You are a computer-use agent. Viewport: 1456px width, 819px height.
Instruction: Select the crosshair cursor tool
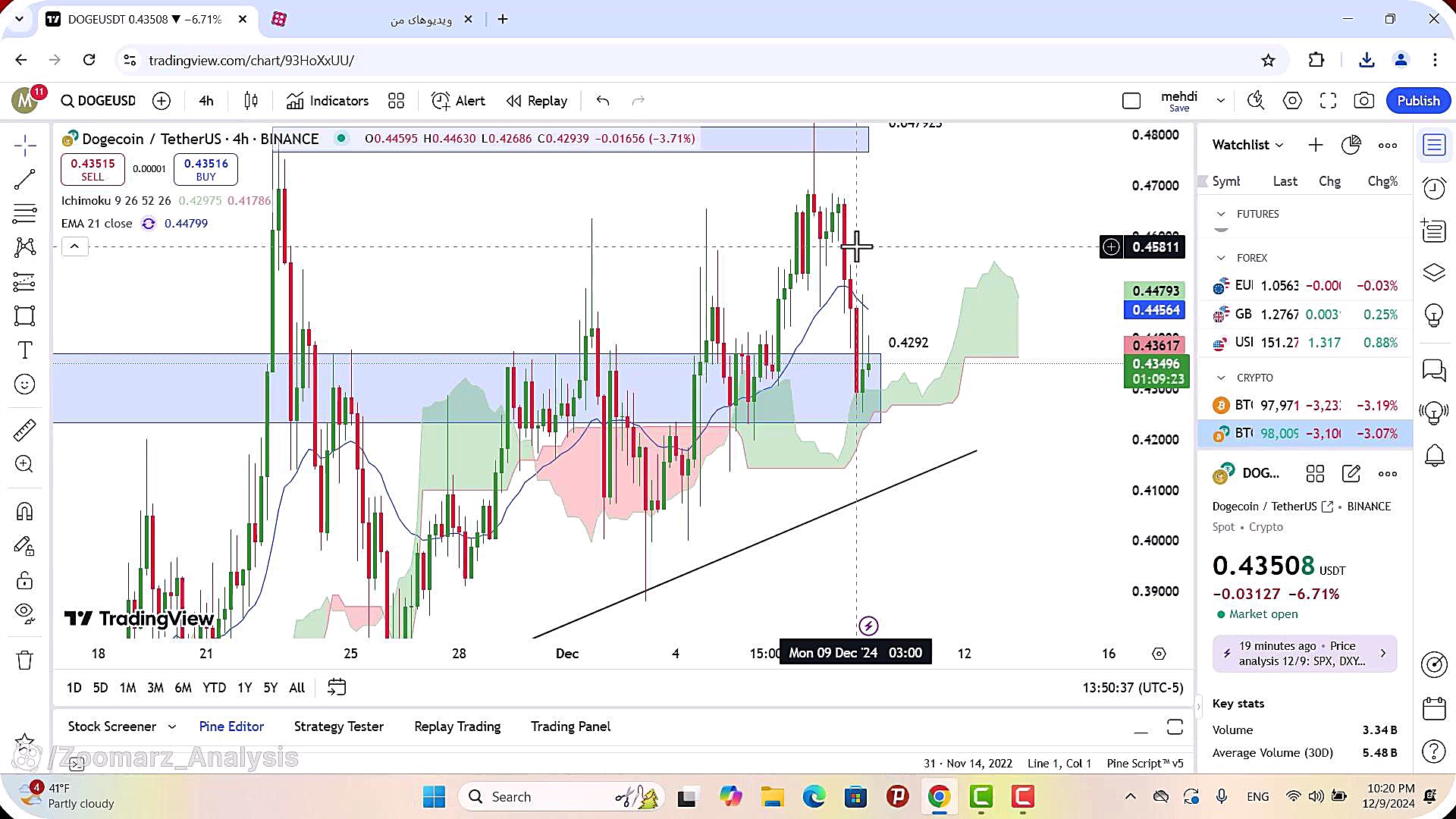pos(24,145)
